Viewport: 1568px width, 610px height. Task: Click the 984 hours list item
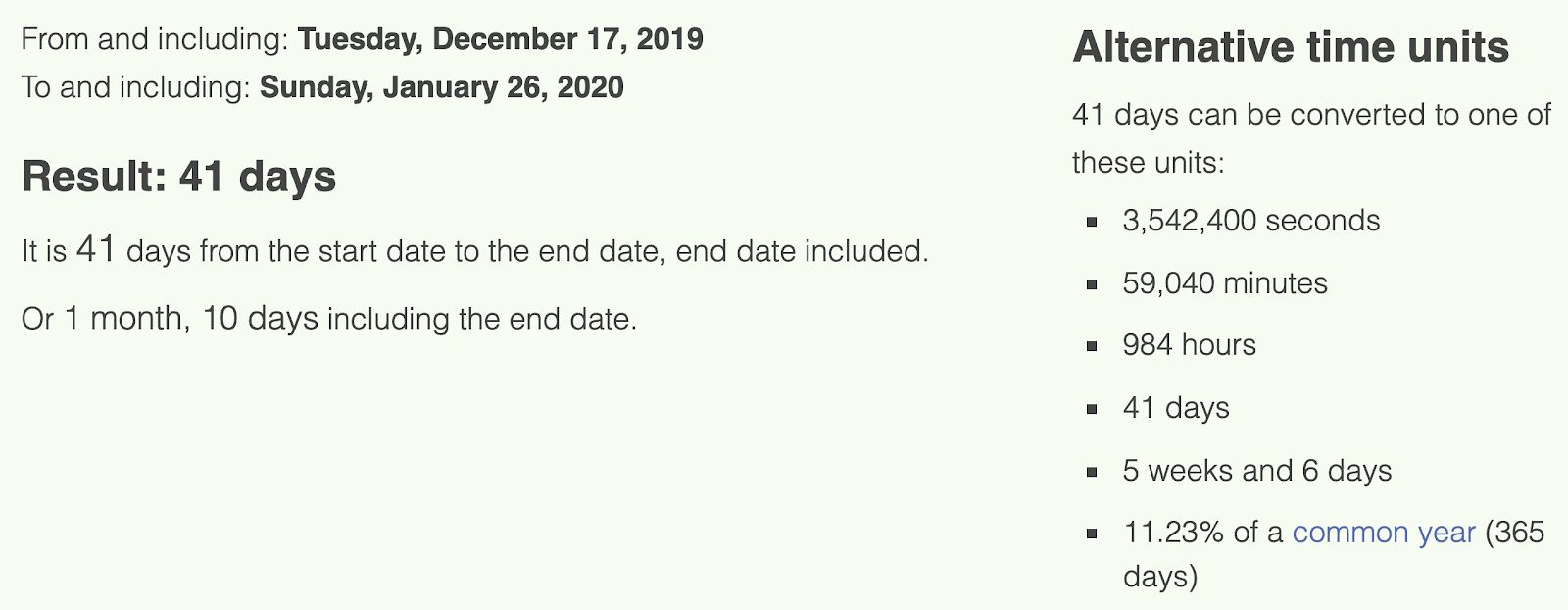pyautogui.click(x=1190, y=345)
